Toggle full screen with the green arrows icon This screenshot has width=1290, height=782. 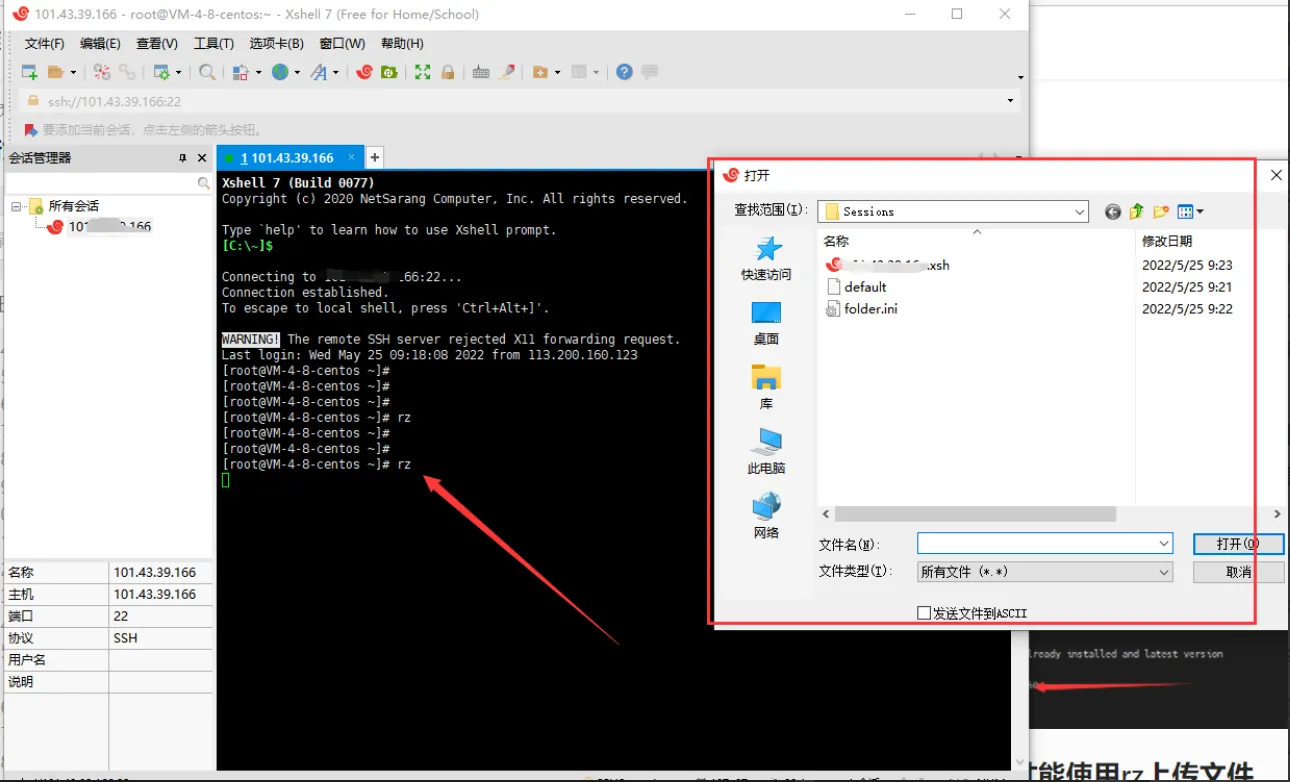423,72
